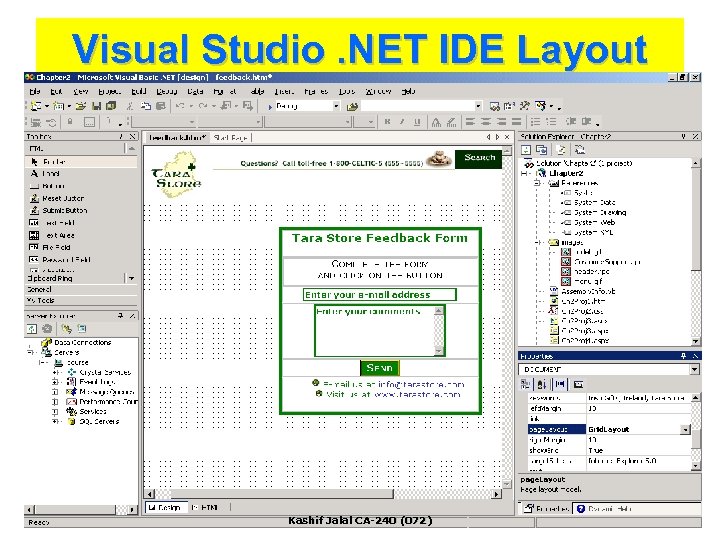Expand the SQL Servers node
This screenshot has width=720, height=540.
[x=55, y=422]
